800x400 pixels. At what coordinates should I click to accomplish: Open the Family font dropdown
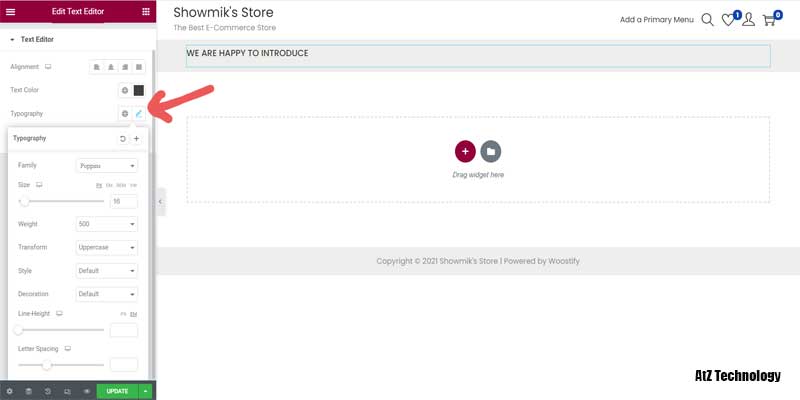click(x=107, y=165)
